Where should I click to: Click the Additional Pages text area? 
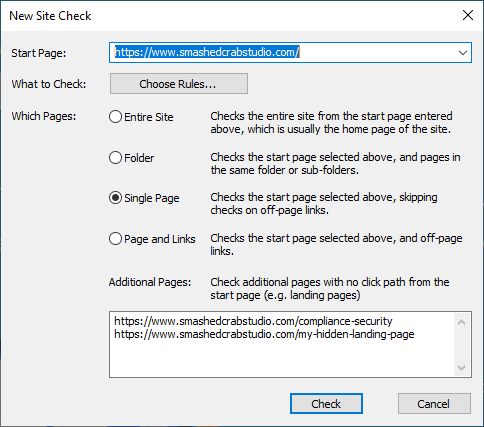point(281,345)
